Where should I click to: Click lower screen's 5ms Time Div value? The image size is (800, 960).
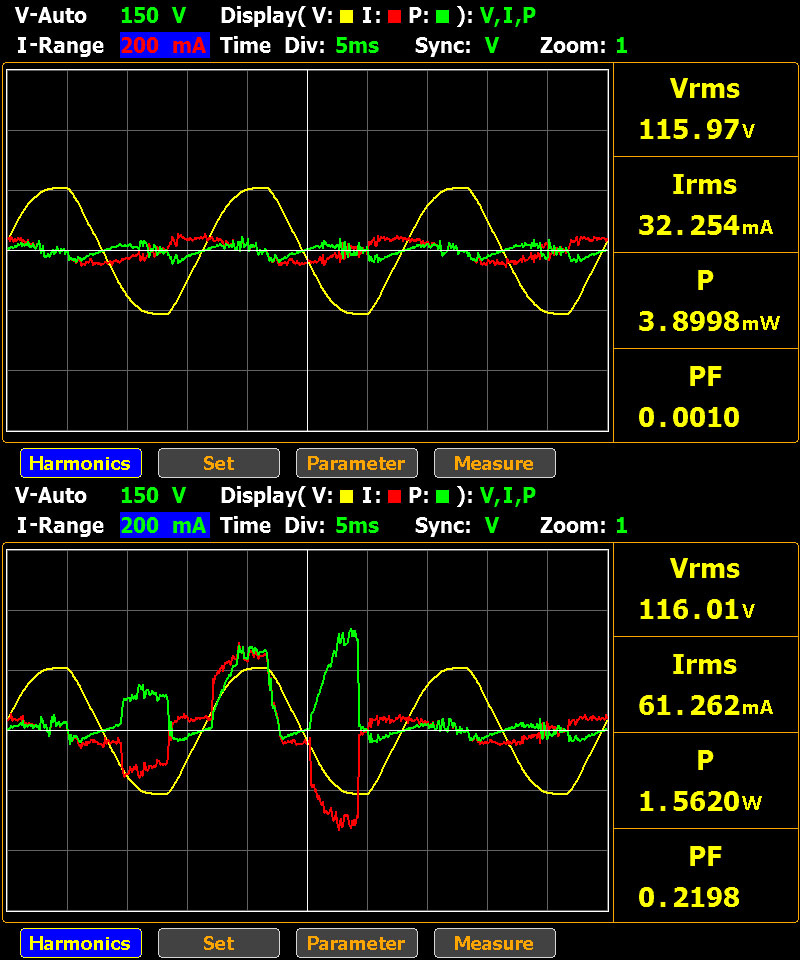point(357,525)
